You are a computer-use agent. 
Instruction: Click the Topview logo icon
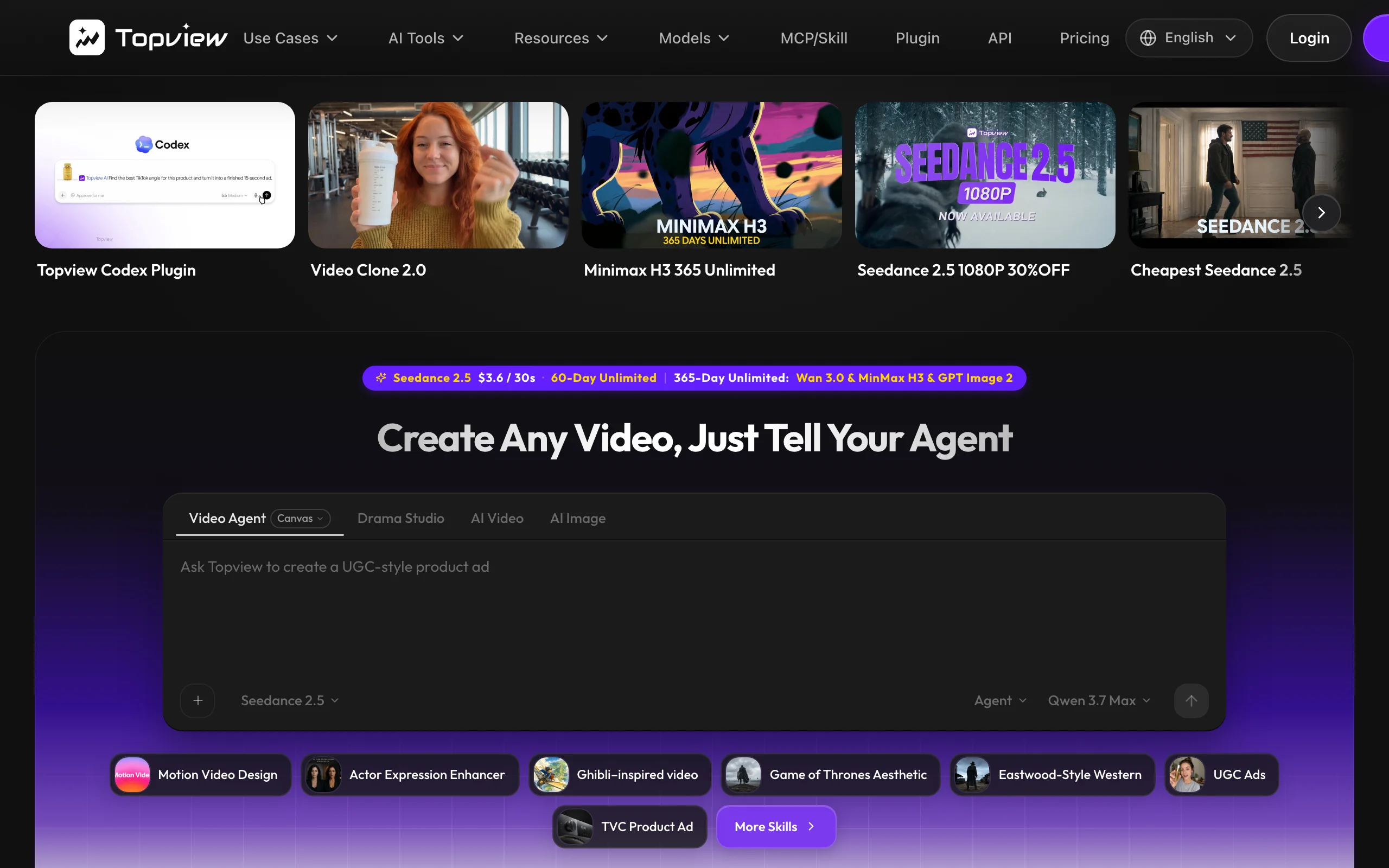click(x=87, y=37)
